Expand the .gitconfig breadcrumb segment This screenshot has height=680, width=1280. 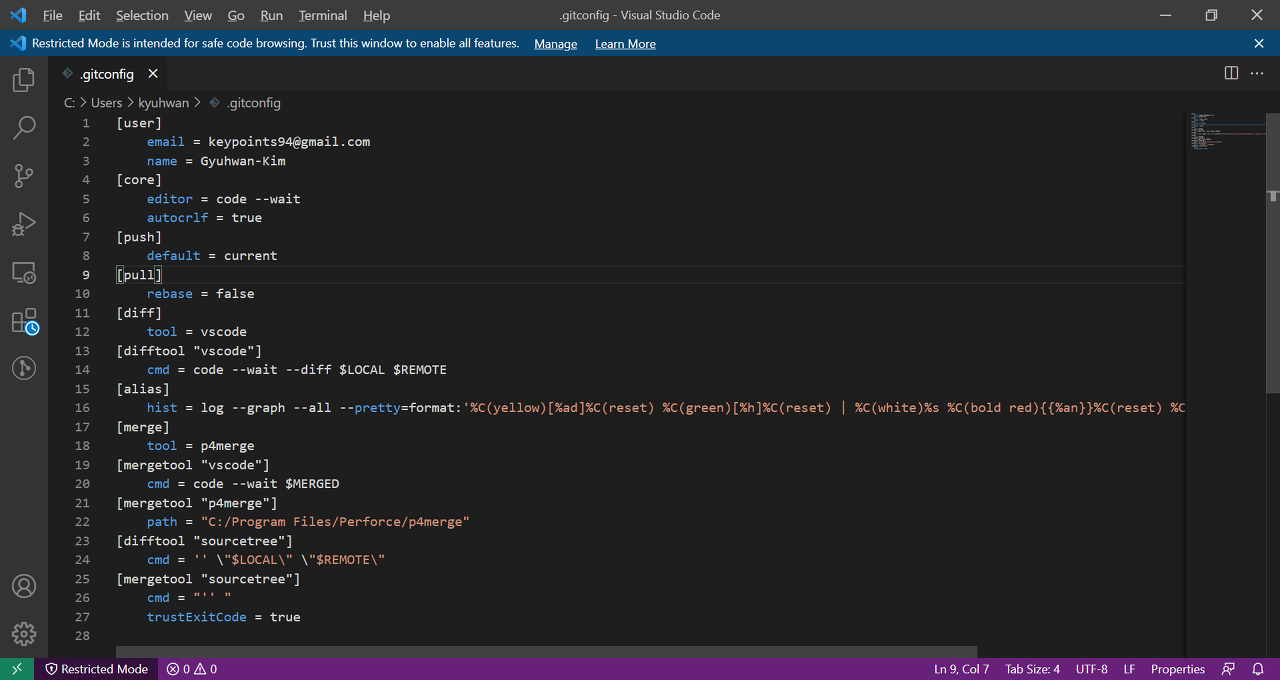coord(253,102)
